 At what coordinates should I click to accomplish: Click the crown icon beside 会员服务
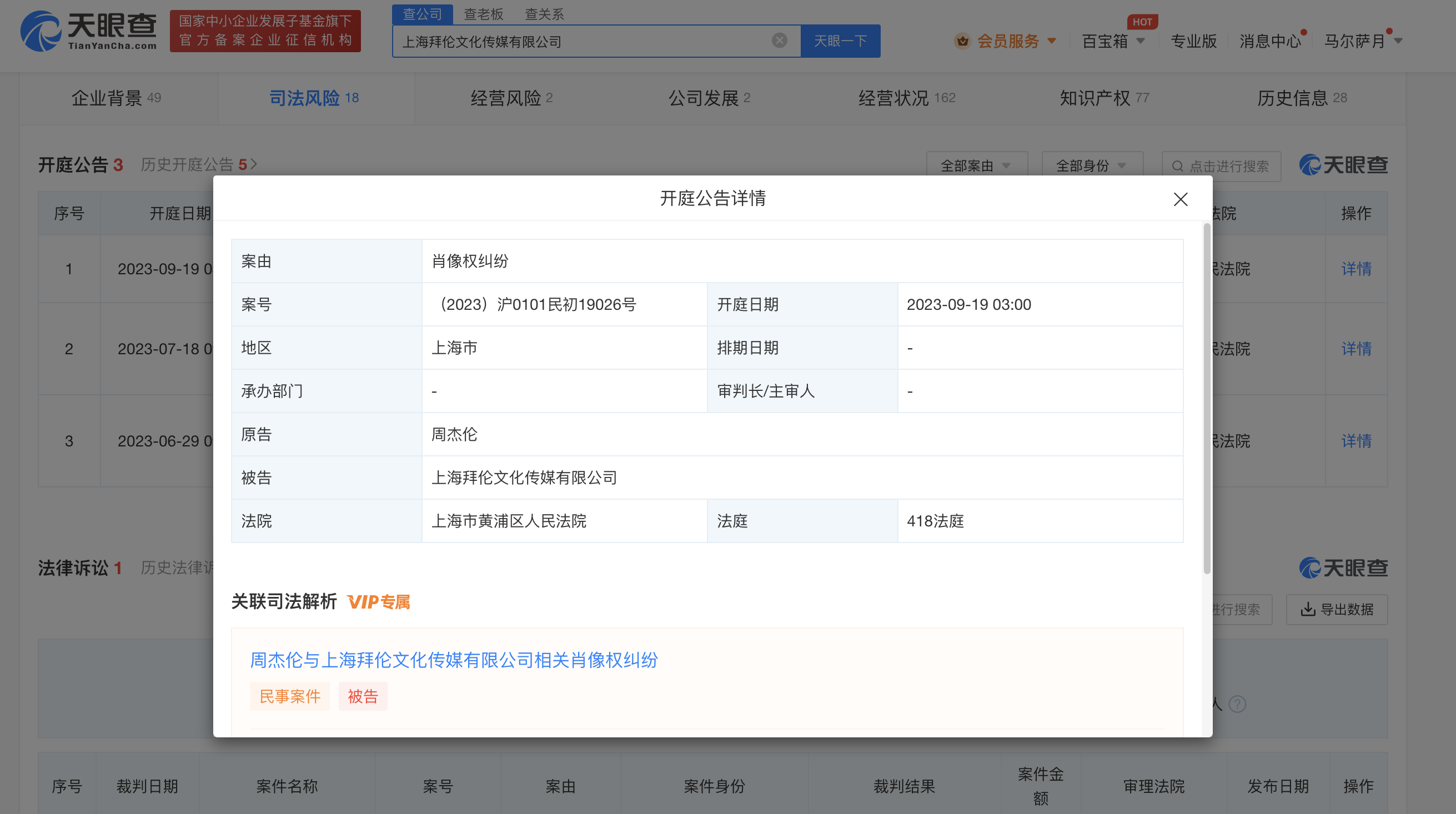962,41
